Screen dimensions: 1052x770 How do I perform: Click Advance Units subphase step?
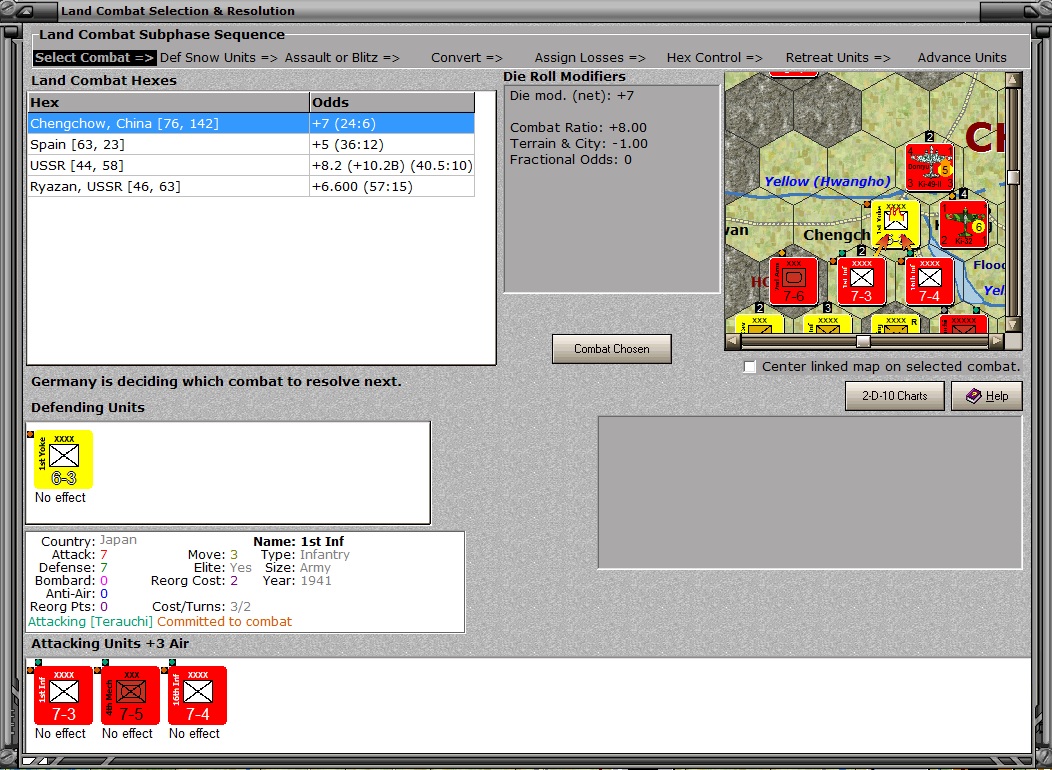pyautogui.click(x=962, y=58)
